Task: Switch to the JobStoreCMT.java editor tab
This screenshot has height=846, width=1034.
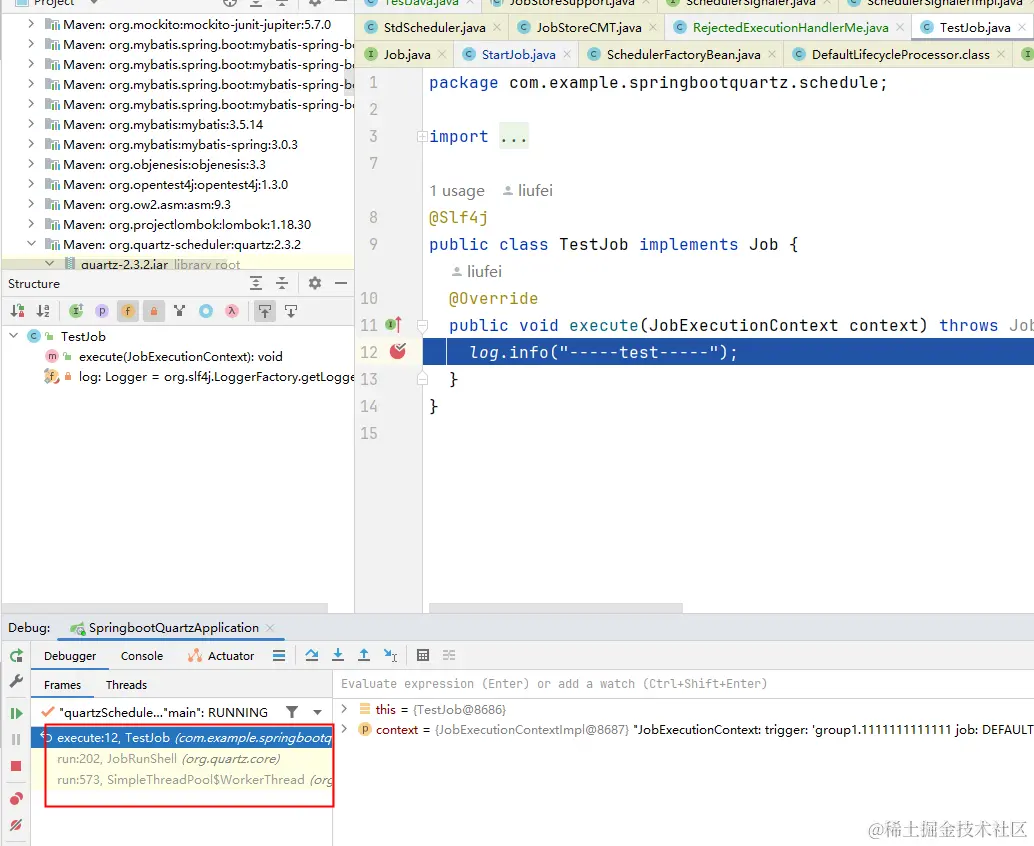Action: 588,28
